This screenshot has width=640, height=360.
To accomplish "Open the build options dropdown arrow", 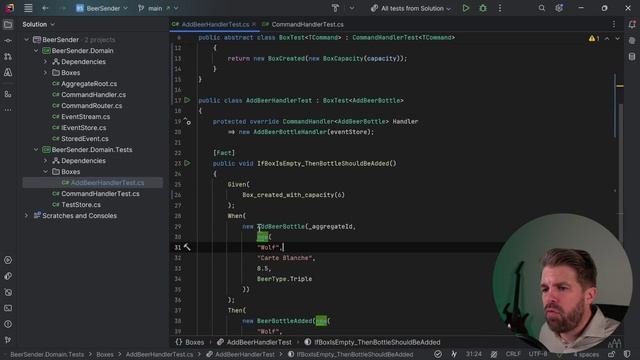I will 351,8.
